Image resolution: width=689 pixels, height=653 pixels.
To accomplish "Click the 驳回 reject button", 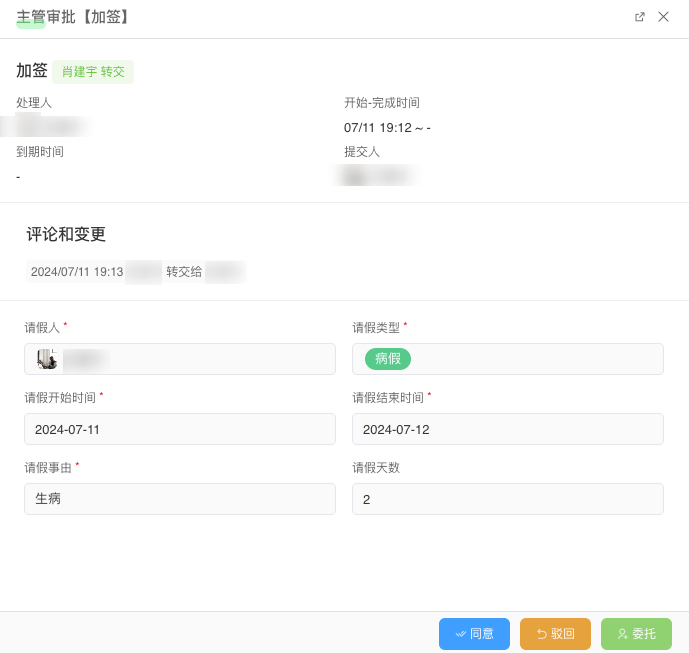I will tap(555, 634).
